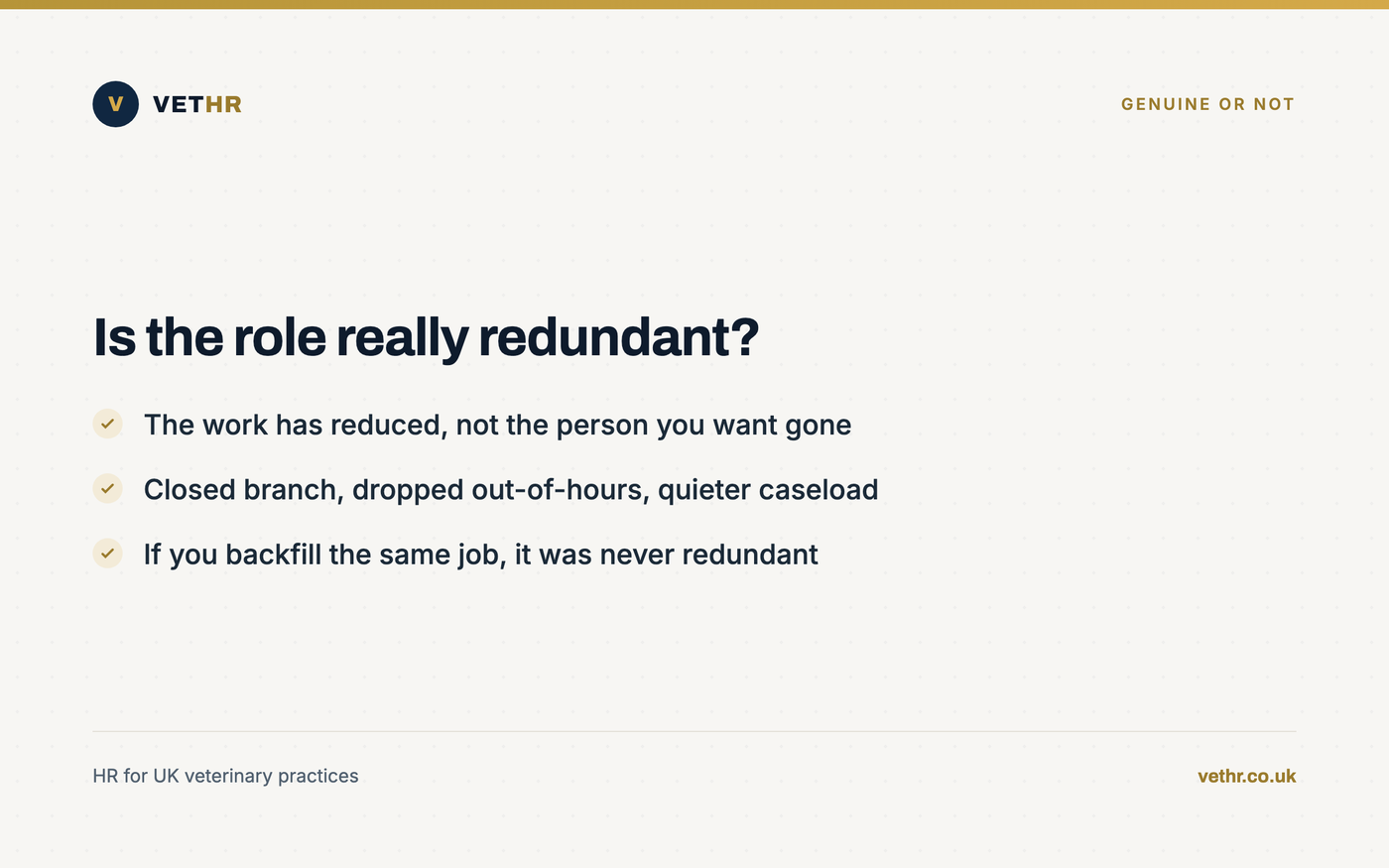
Task: Click the word 'backfill' in third bullet
Action: (273, 555)
